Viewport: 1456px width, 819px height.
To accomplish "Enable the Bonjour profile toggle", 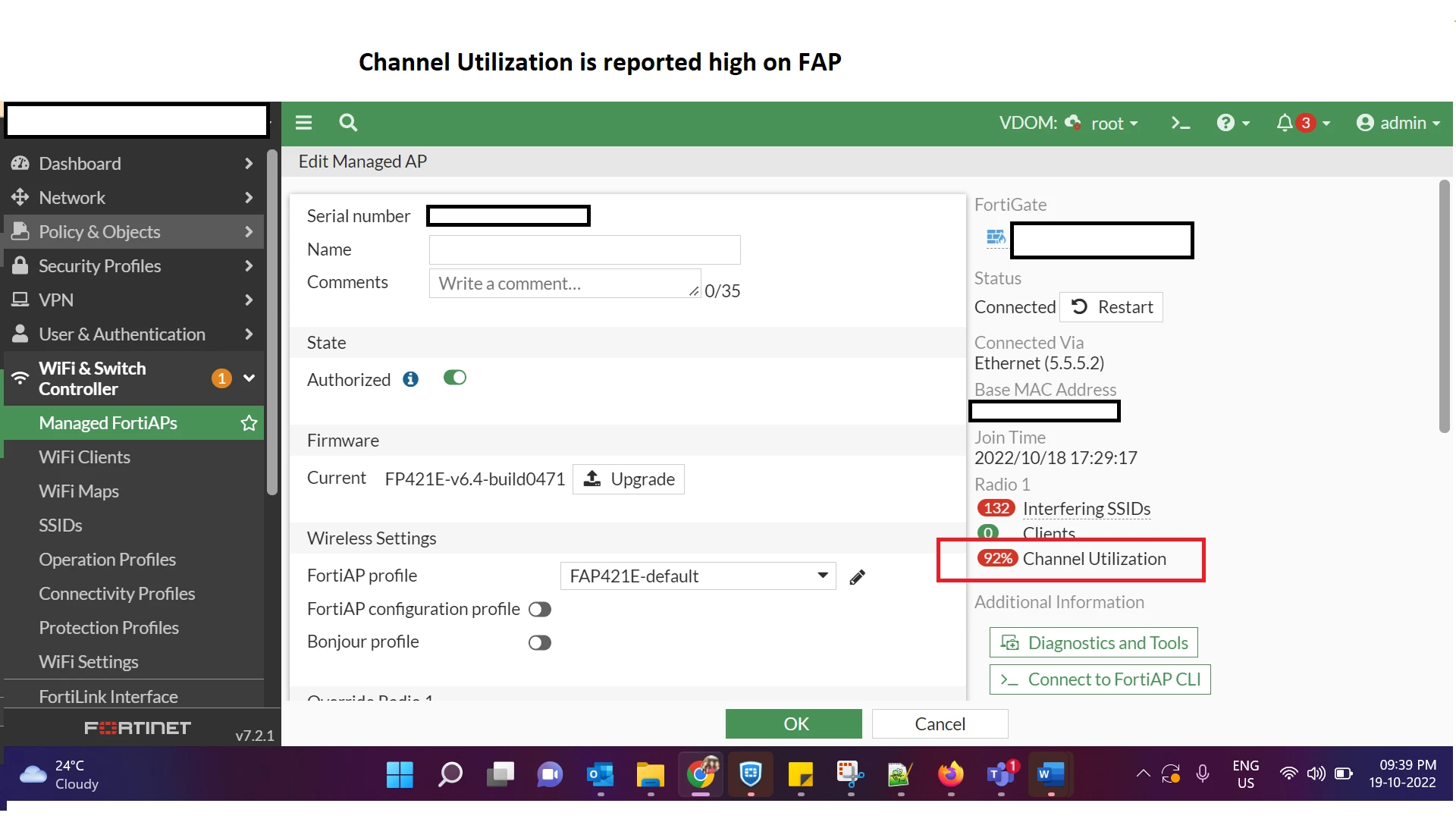I will pyautogui.click(x=540, y=643).
